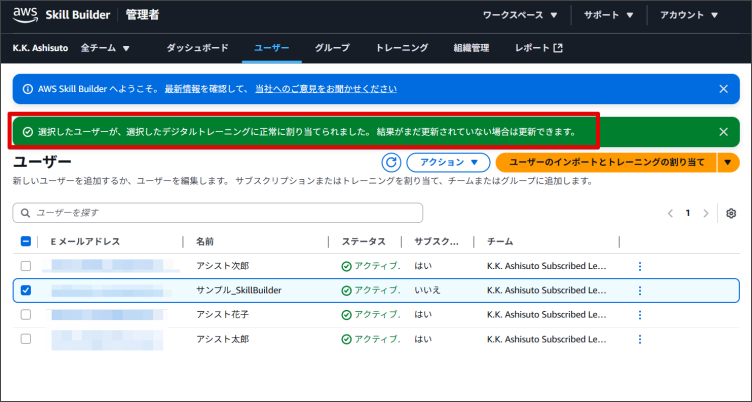Expand the 全チーム team selector
This screenshot has height=402, width=752.
105,48
